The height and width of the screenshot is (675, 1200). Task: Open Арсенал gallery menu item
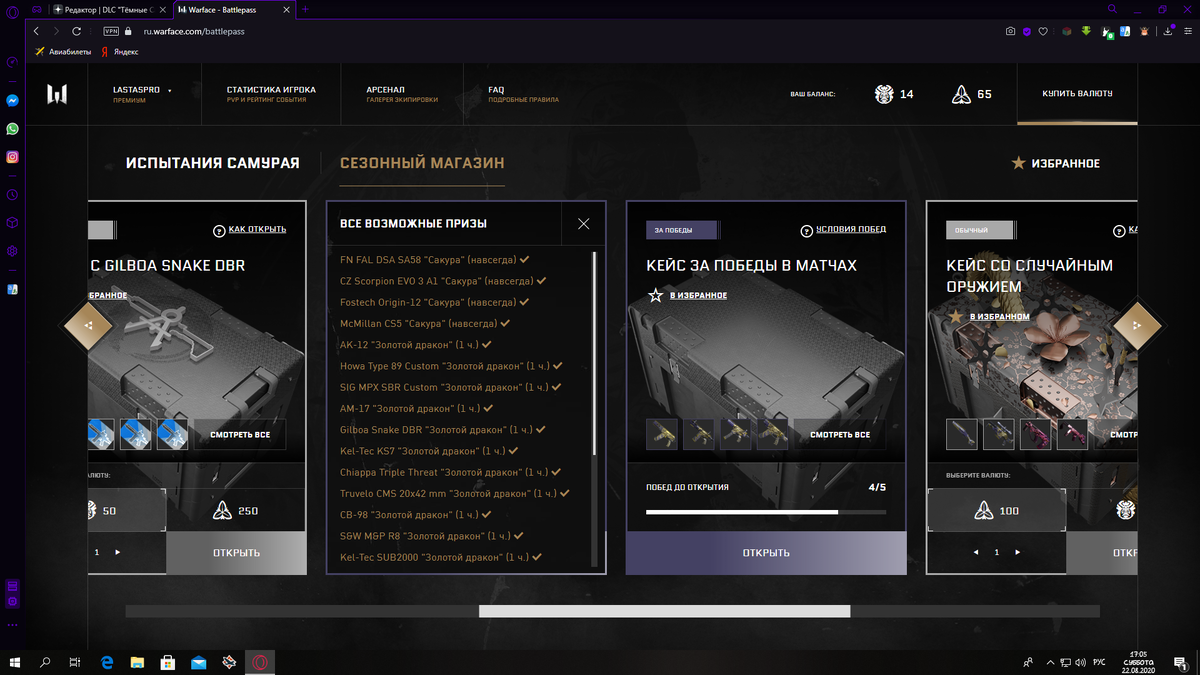(402, 94)
